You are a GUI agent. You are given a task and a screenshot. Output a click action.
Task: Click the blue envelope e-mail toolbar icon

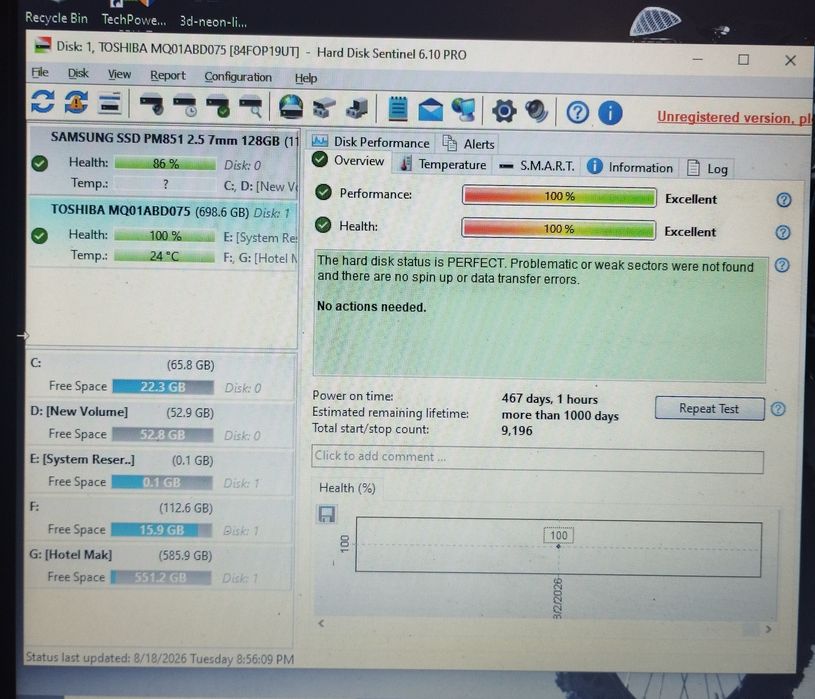tap(430, 110)
